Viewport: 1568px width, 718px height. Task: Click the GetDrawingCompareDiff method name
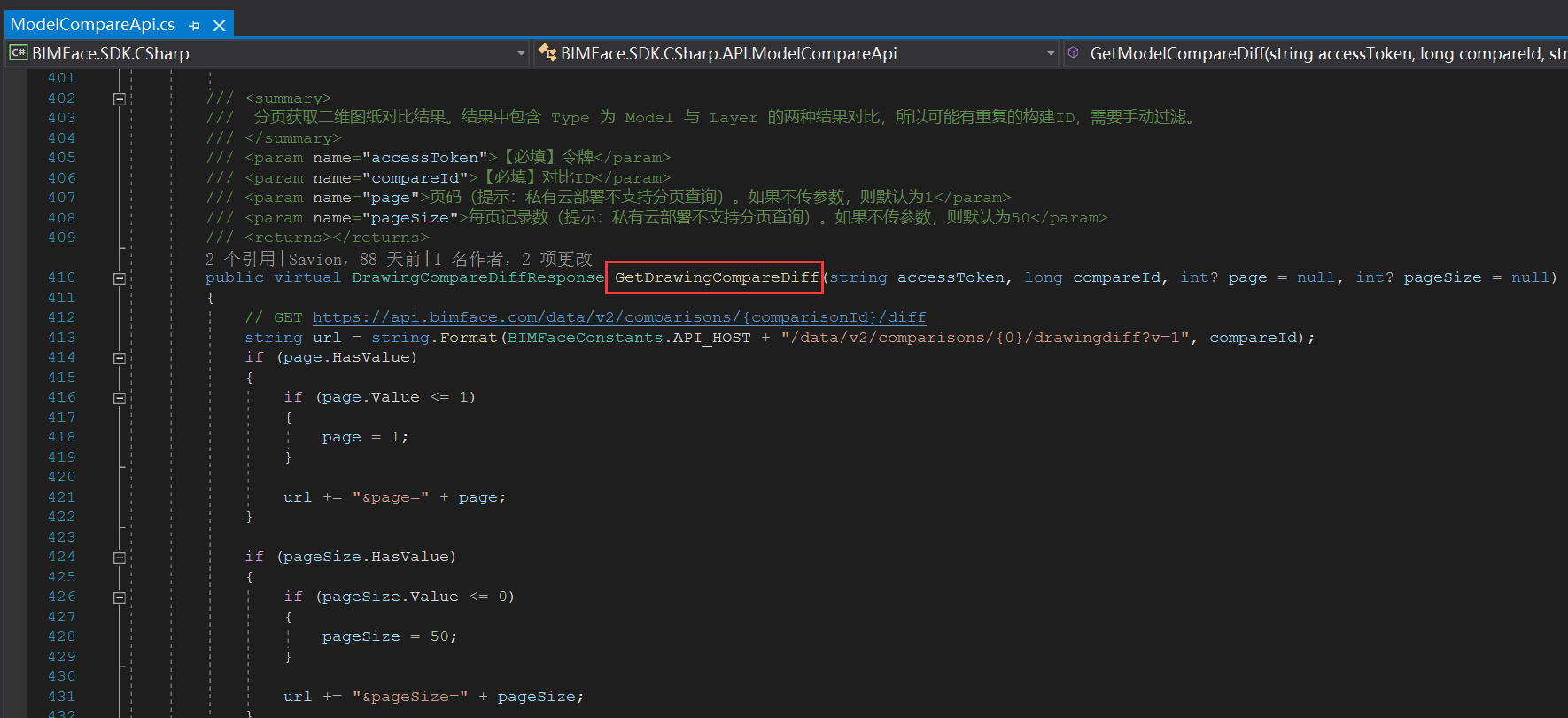716,277
